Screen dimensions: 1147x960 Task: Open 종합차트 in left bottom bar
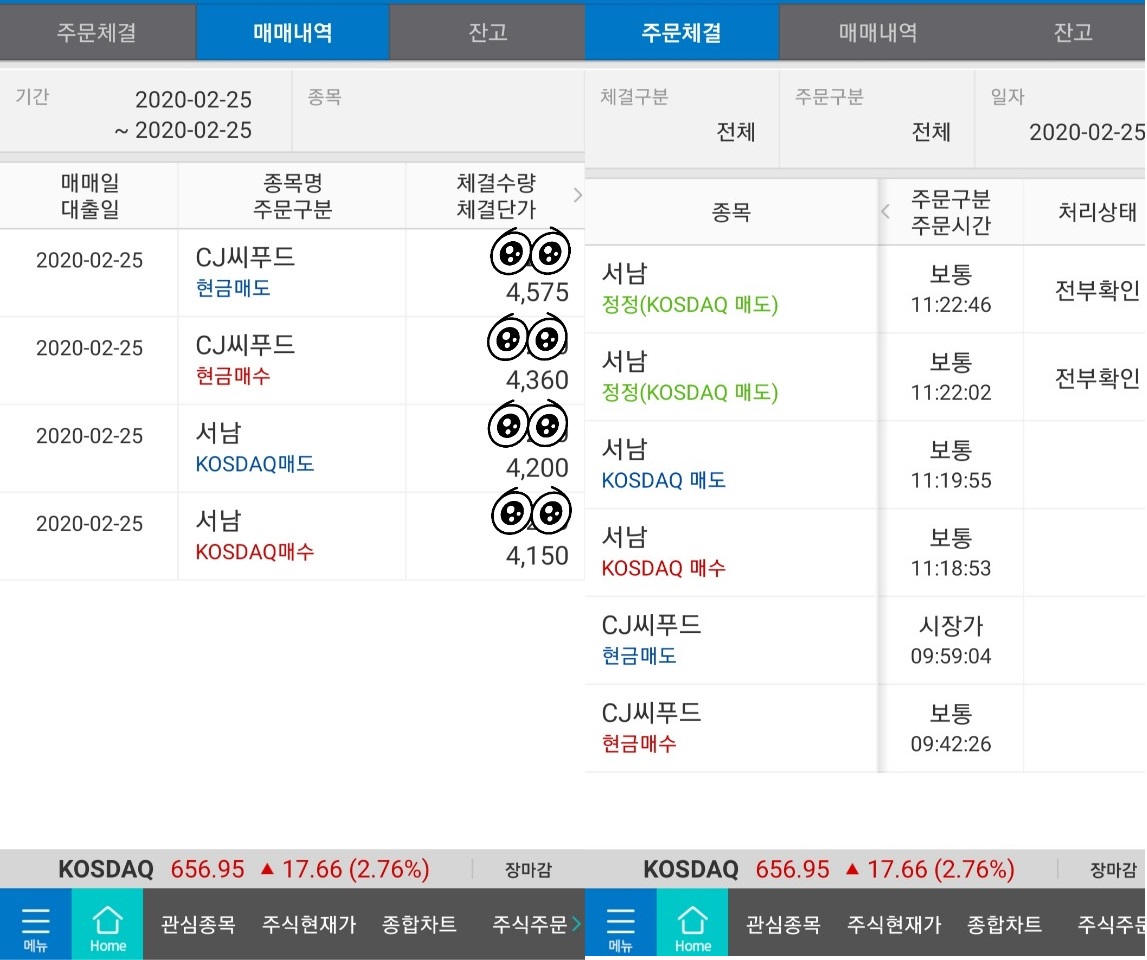pyautogui.click(x=419, y=924)
